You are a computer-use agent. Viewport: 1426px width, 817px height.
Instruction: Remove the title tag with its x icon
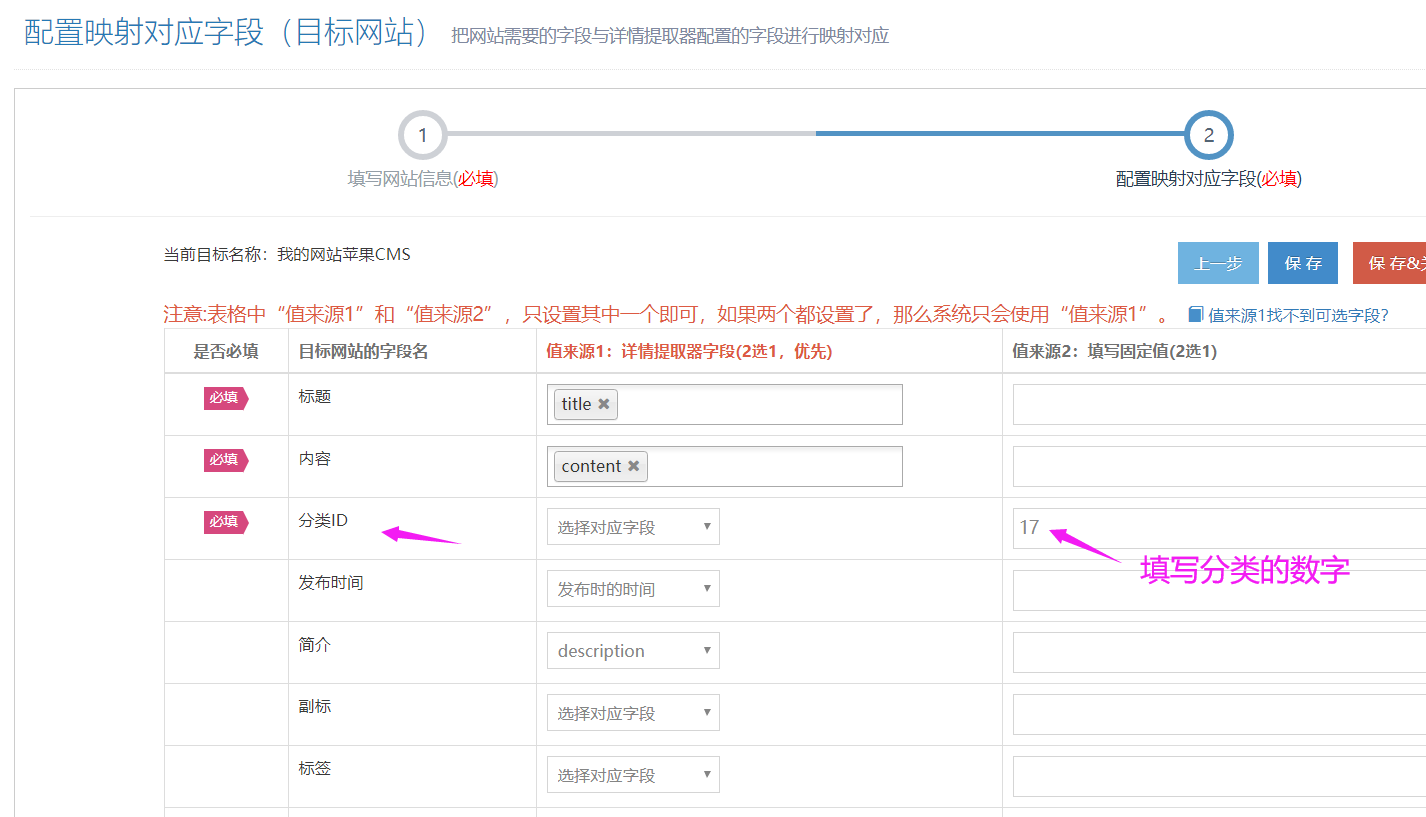[x=604, y=404]
